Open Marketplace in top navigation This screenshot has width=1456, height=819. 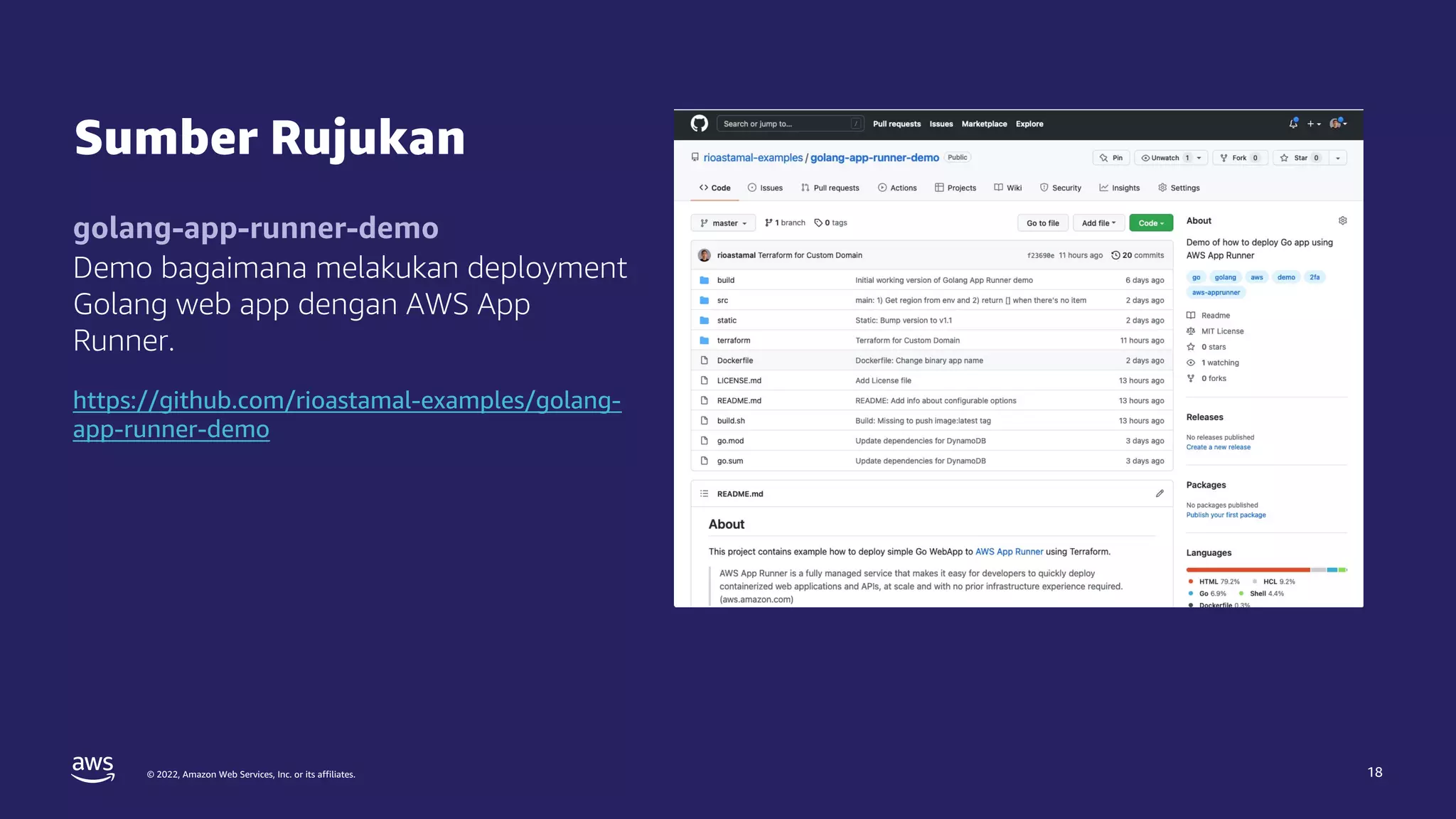[984, 124]
